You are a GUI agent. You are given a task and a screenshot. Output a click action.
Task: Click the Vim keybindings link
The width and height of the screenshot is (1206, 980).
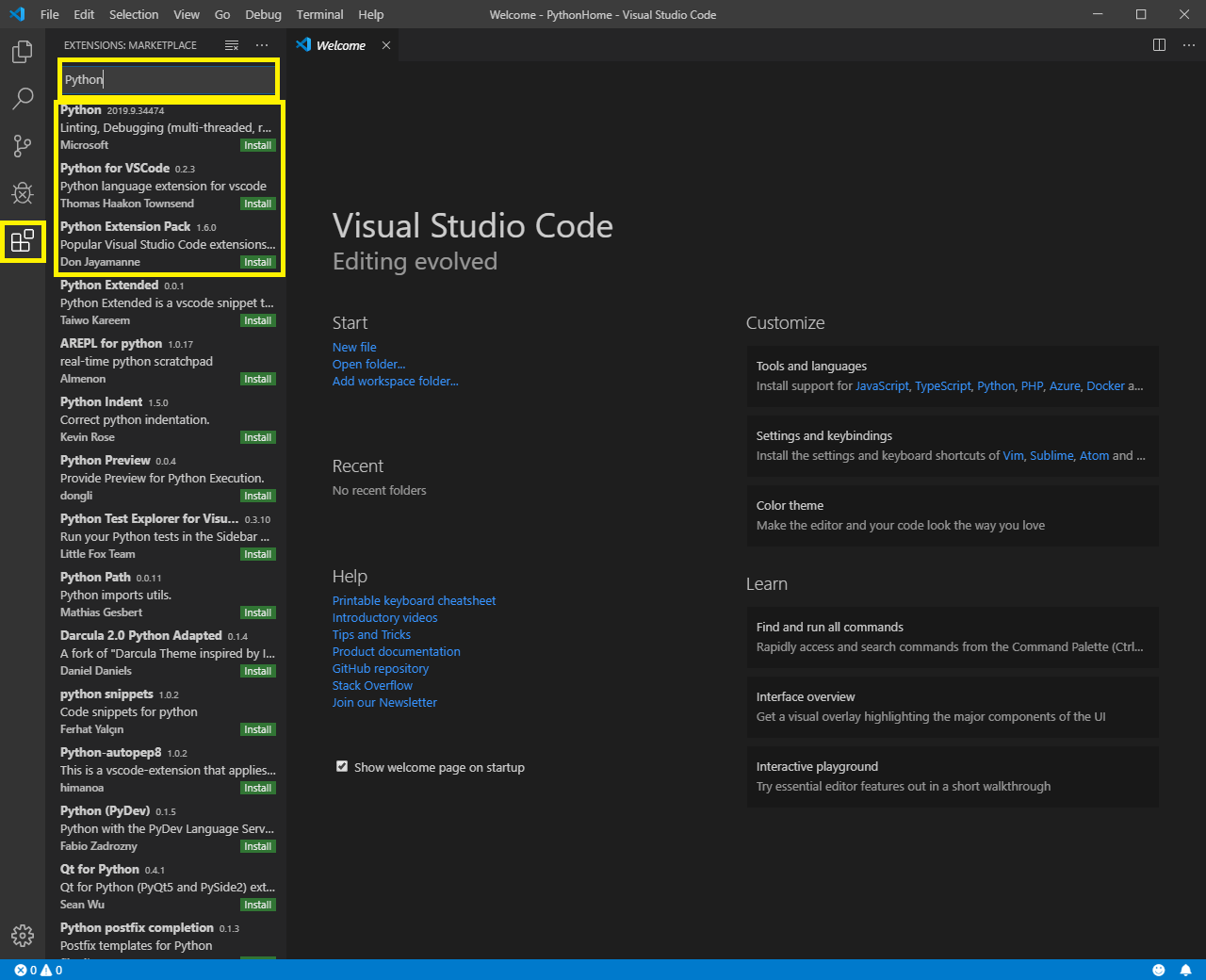tap(1013, 455)
